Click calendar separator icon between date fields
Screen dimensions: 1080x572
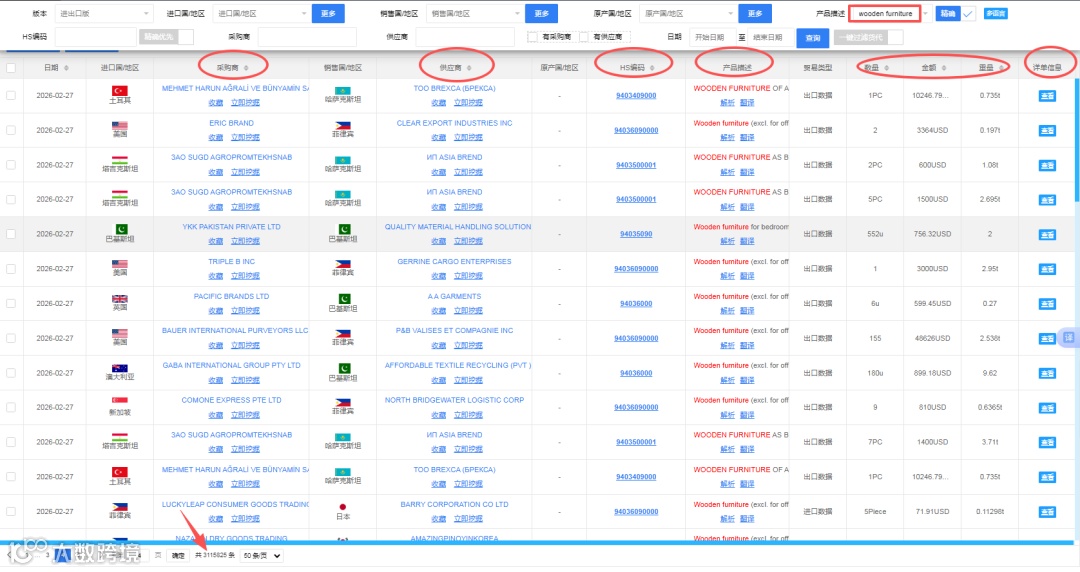pyautogui.click(x=742, y=37)
